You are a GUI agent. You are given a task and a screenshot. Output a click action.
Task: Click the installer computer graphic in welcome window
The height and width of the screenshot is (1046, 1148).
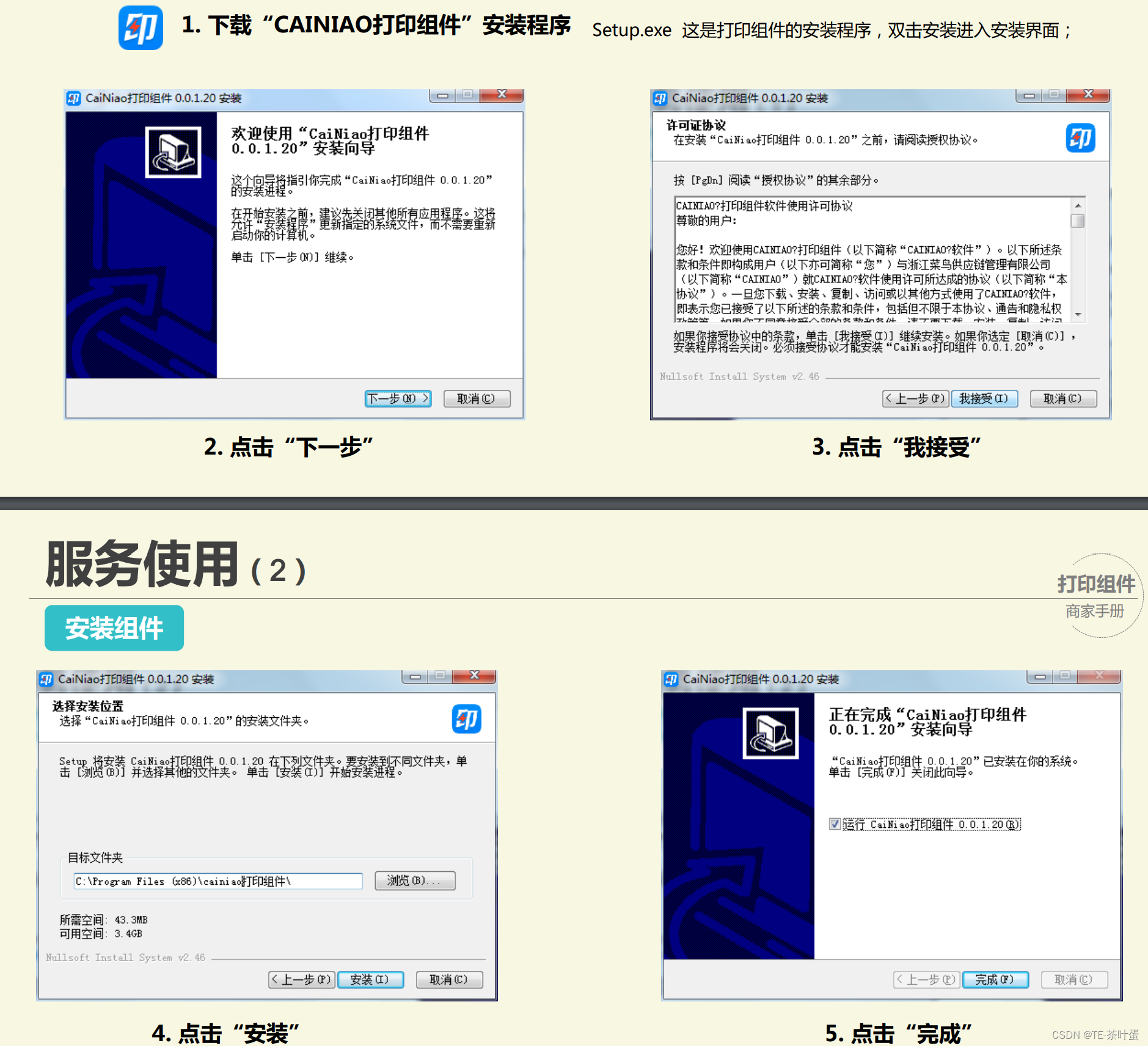tap(173, 152)
